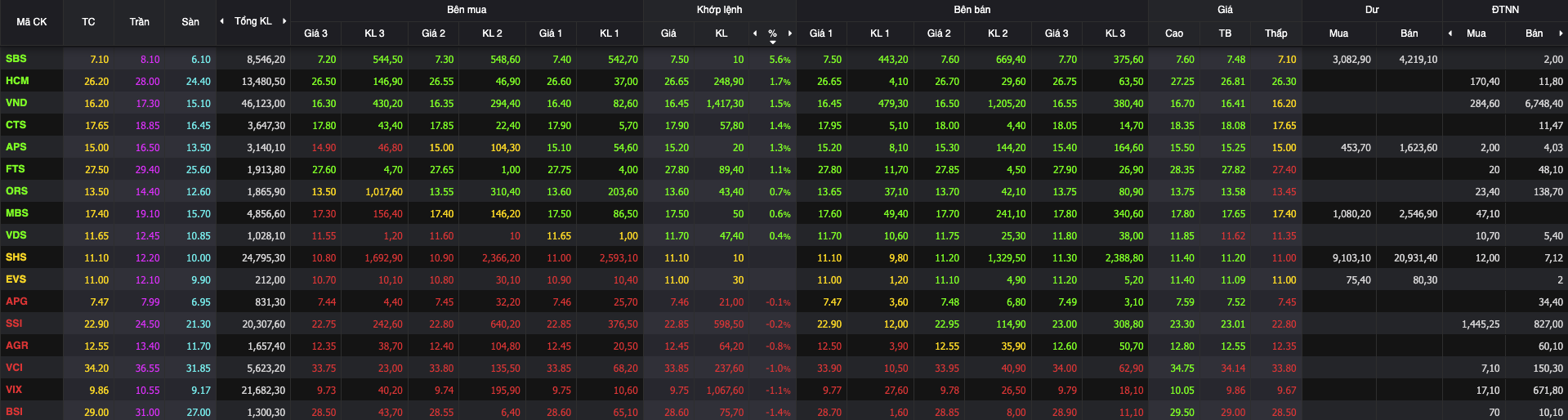Click the left arrow in ĐTNN Mua header
1568x420 pixels.
[1450, 34]
